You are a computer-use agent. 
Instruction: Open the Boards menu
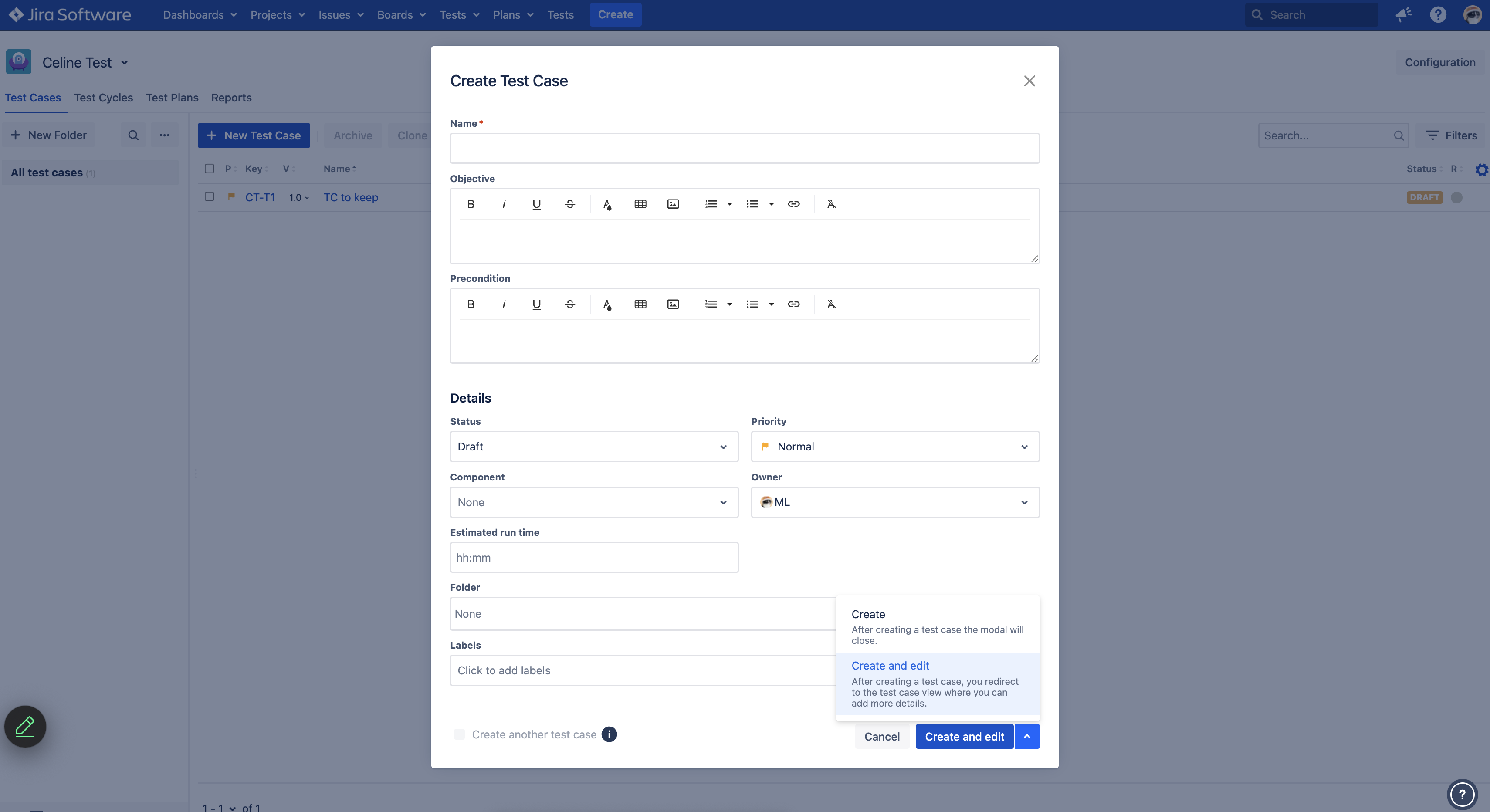pos(400,14)
